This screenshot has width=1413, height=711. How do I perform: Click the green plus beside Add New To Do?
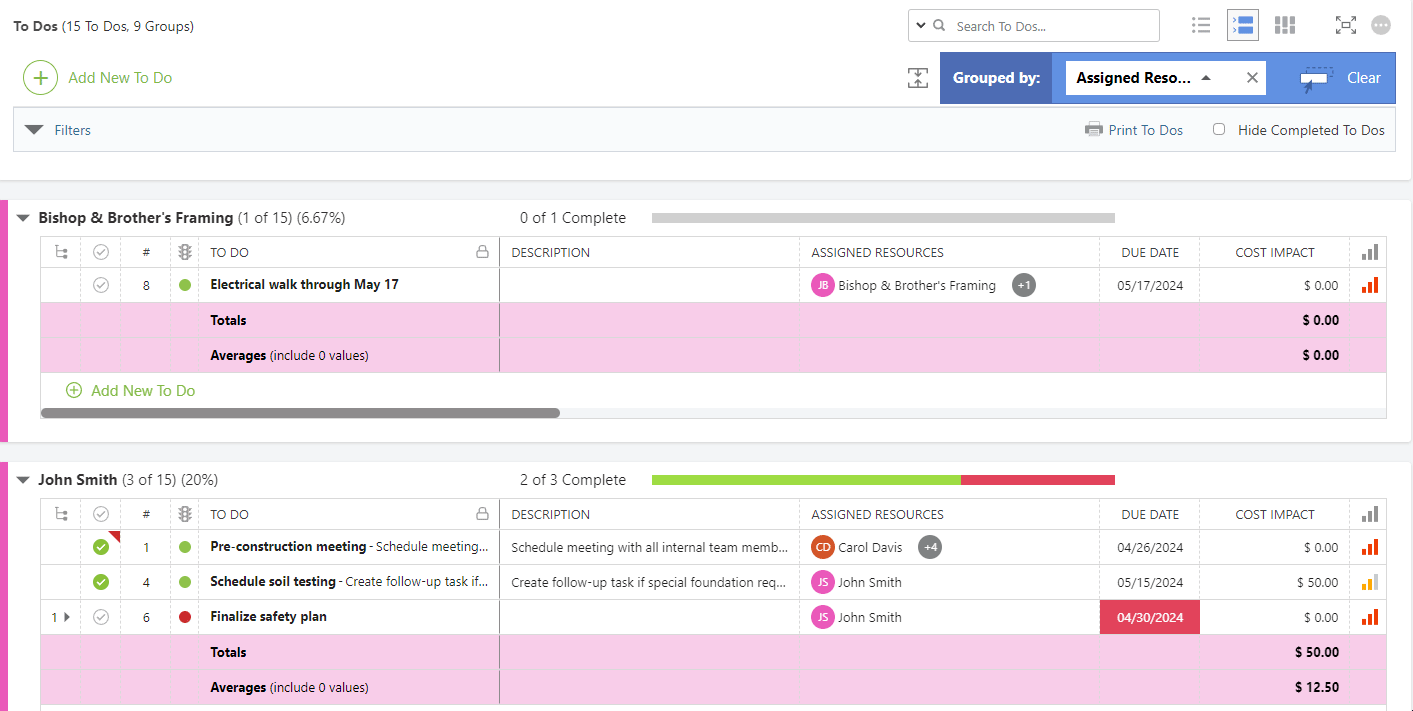pos(40,77)
